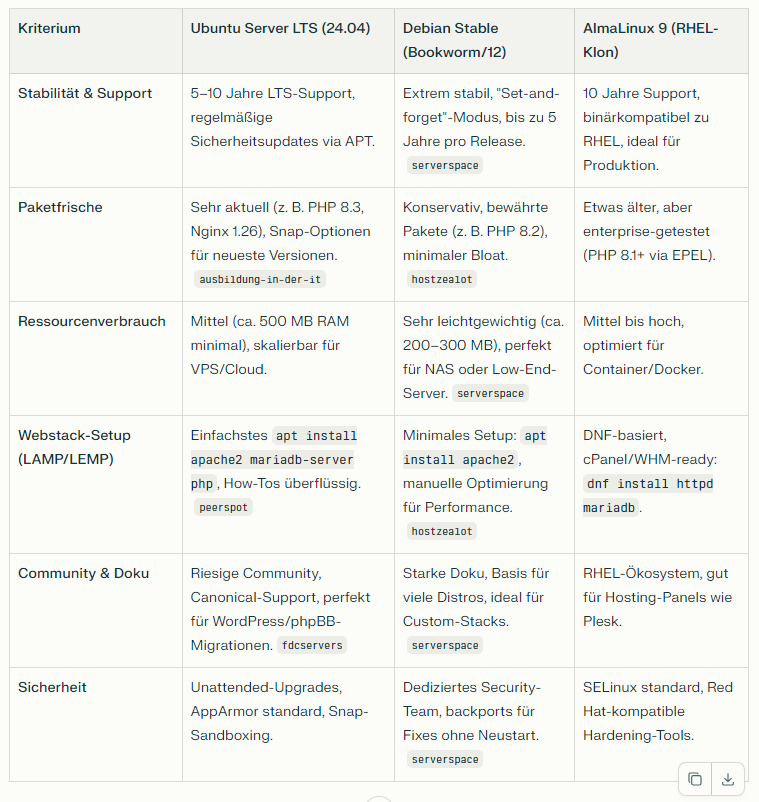
Task: Select the Ubuntu Server LTS (24.04) header
Action: pos(280,28)
